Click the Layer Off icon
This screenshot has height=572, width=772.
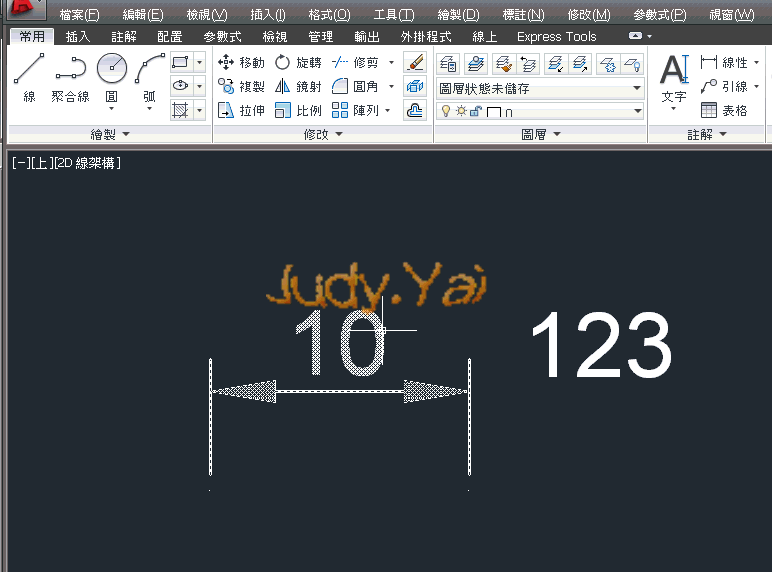click(633, 64)
